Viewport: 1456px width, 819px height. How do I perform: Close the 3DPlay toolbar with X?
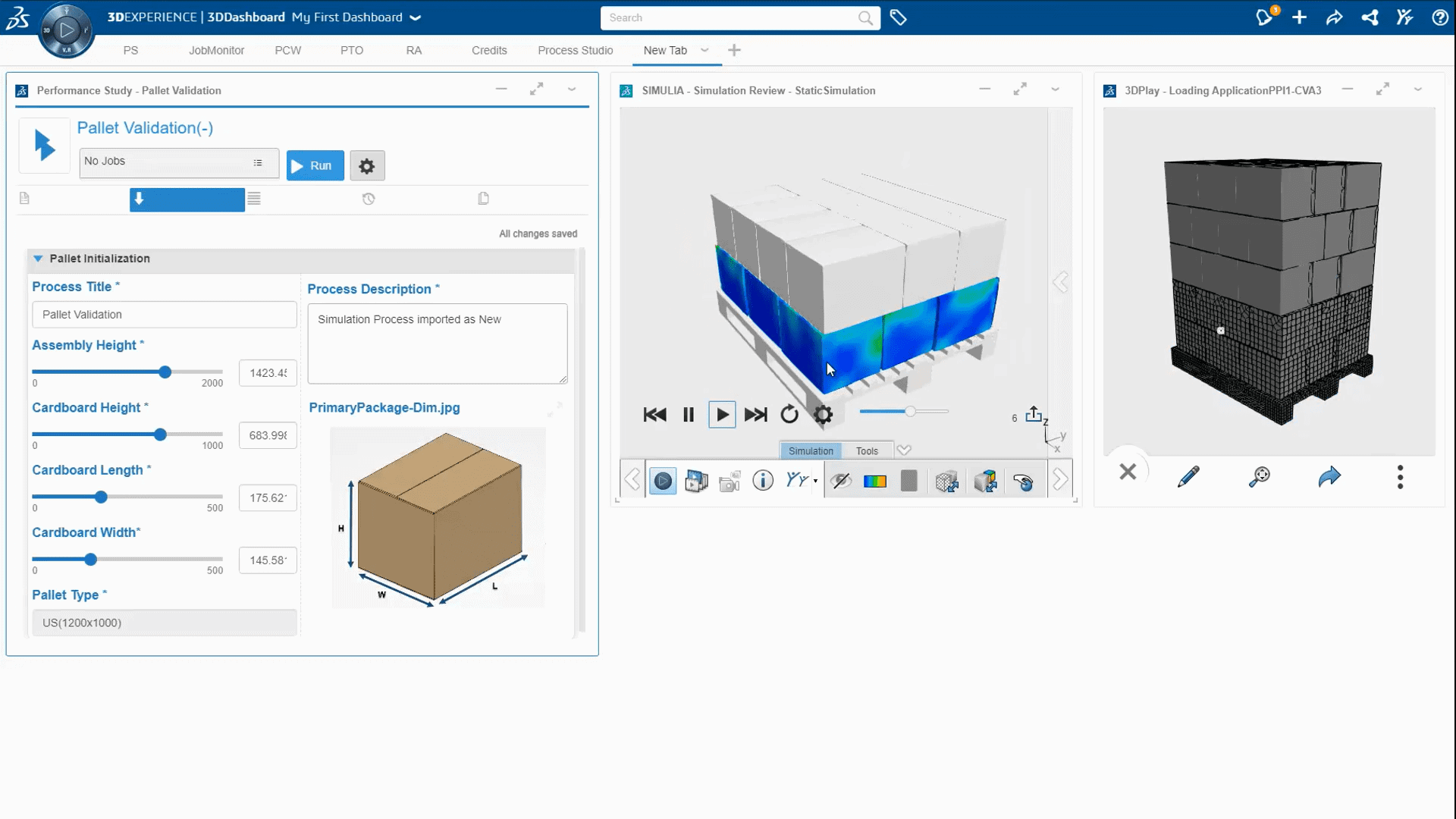click(x=1128, y=472)
